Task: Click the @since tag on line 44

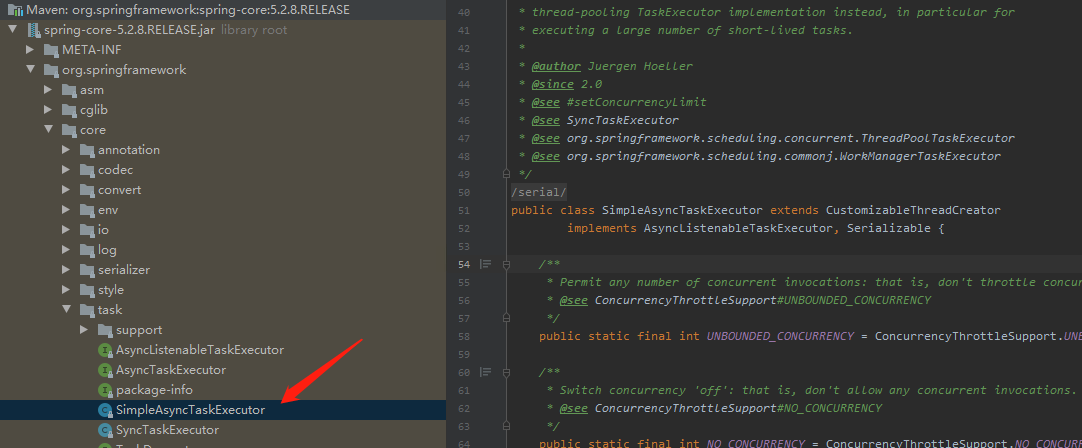Action: (x=552, y=84)
